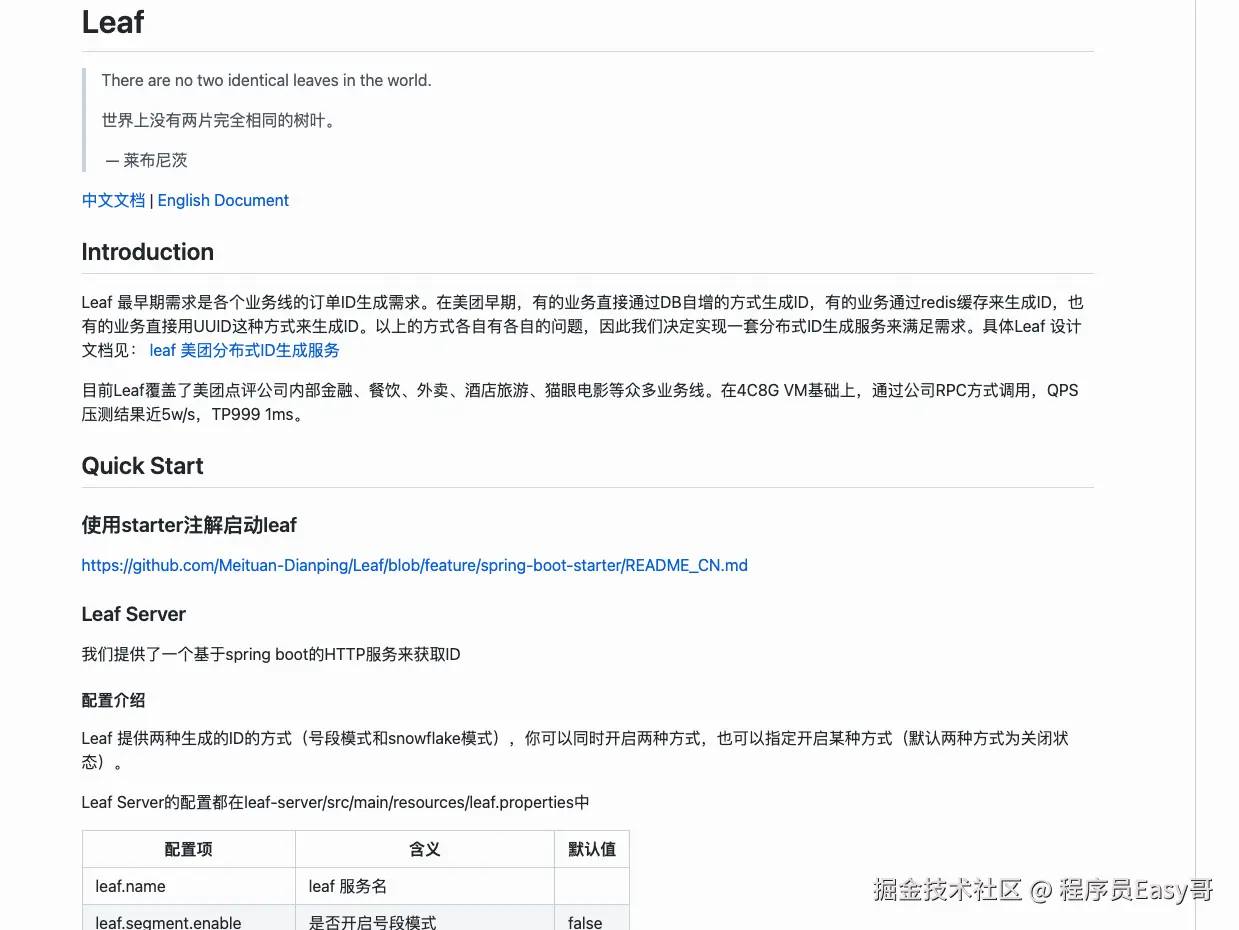Click the 默认值 table header

pyautogui.click(x=592, y=849)
